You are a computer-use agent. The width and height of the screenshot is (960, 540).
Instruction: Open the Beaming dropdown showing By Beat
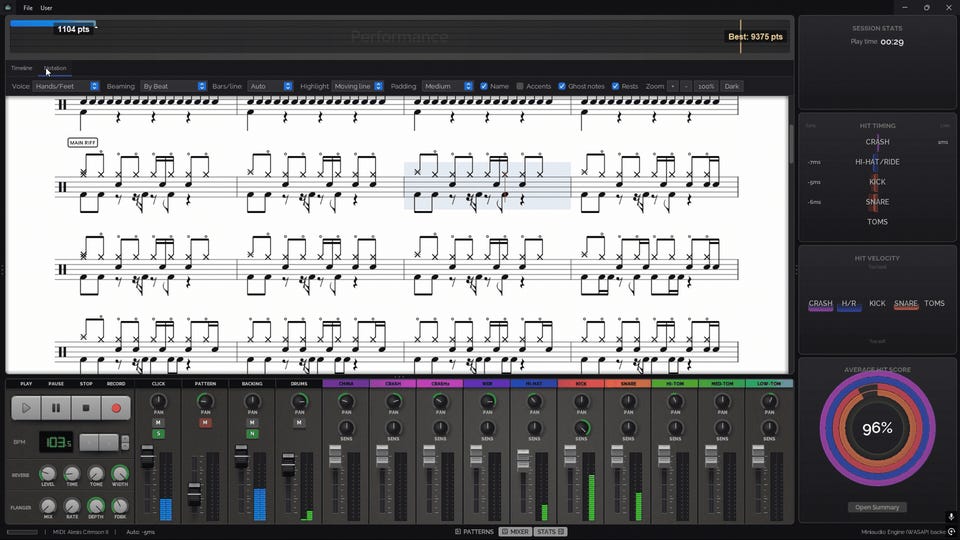[173, 86]
